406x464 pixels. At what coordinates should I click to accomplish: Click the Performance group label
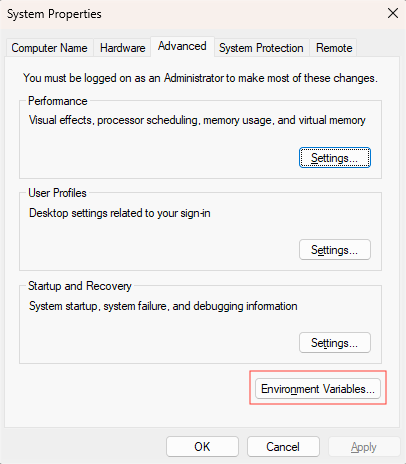58,101
